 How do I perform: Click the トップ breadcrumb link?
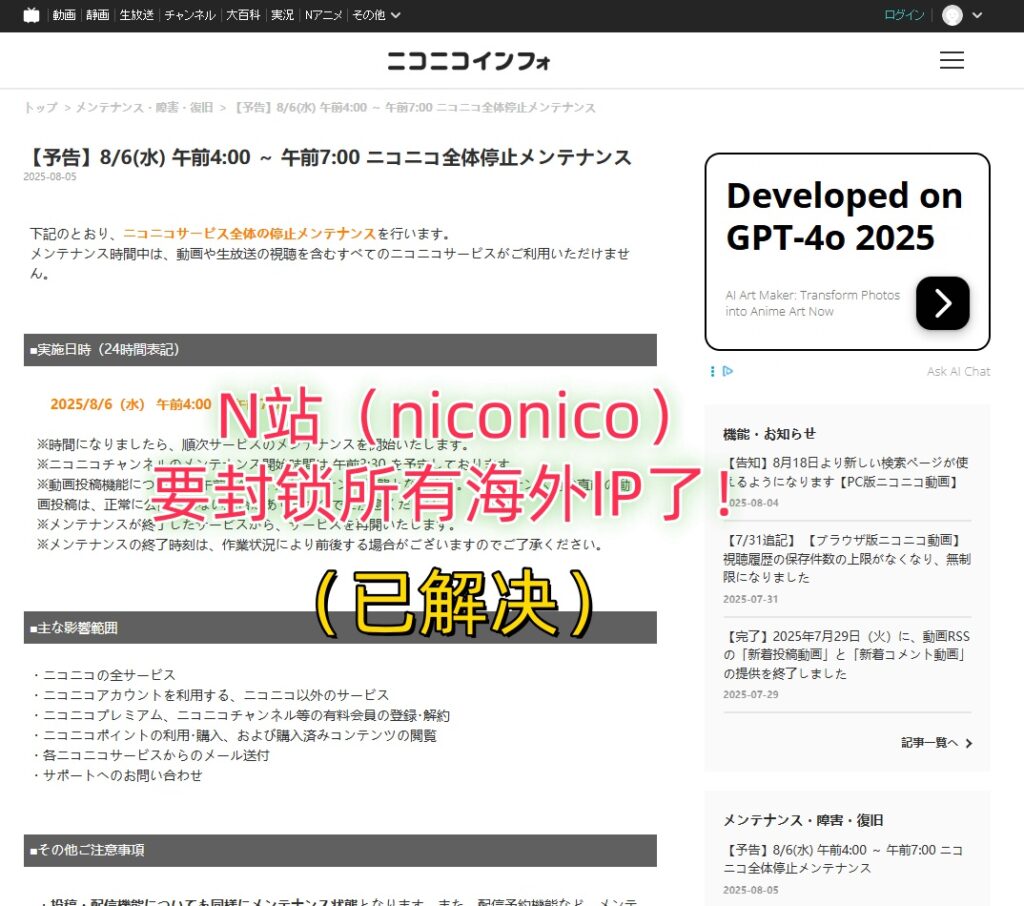[41, 107]
